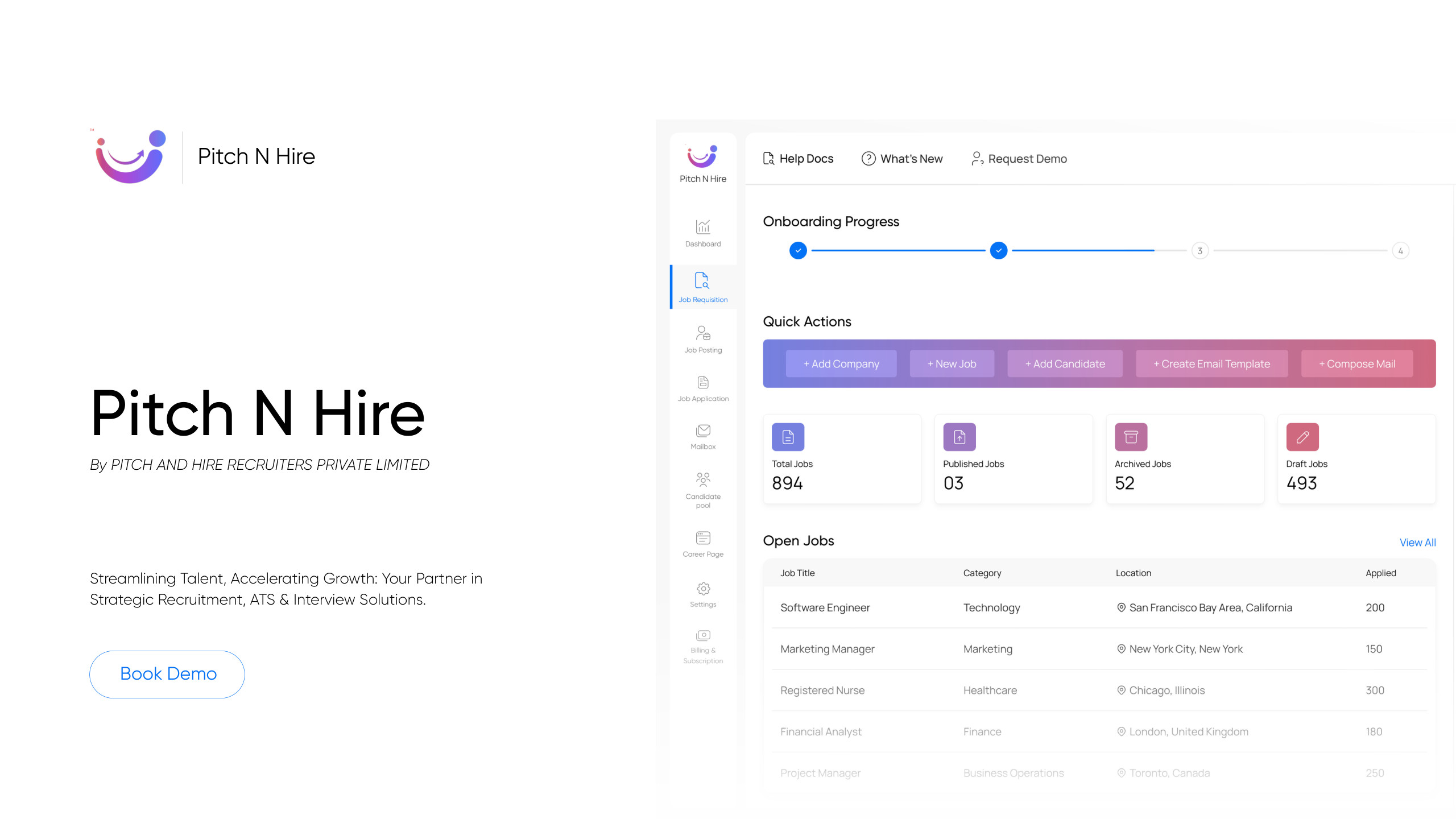Click the Compose Mail quick action
This screenshot has height=819, width=1456.
(x=1357, y=363)
